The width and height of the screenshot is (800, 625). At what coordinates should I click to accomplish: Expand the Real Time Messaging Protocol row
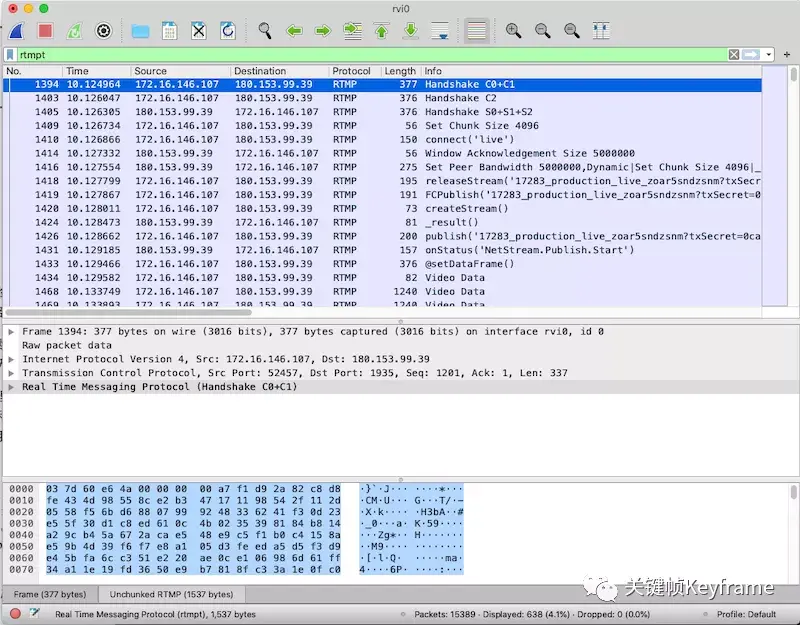point(11,387)
